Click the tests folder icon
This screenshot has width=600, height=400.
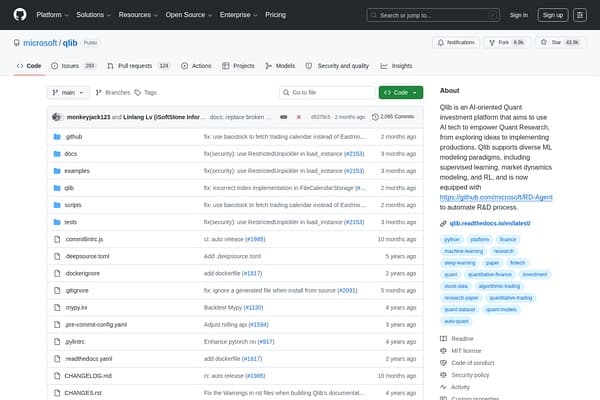57,222
